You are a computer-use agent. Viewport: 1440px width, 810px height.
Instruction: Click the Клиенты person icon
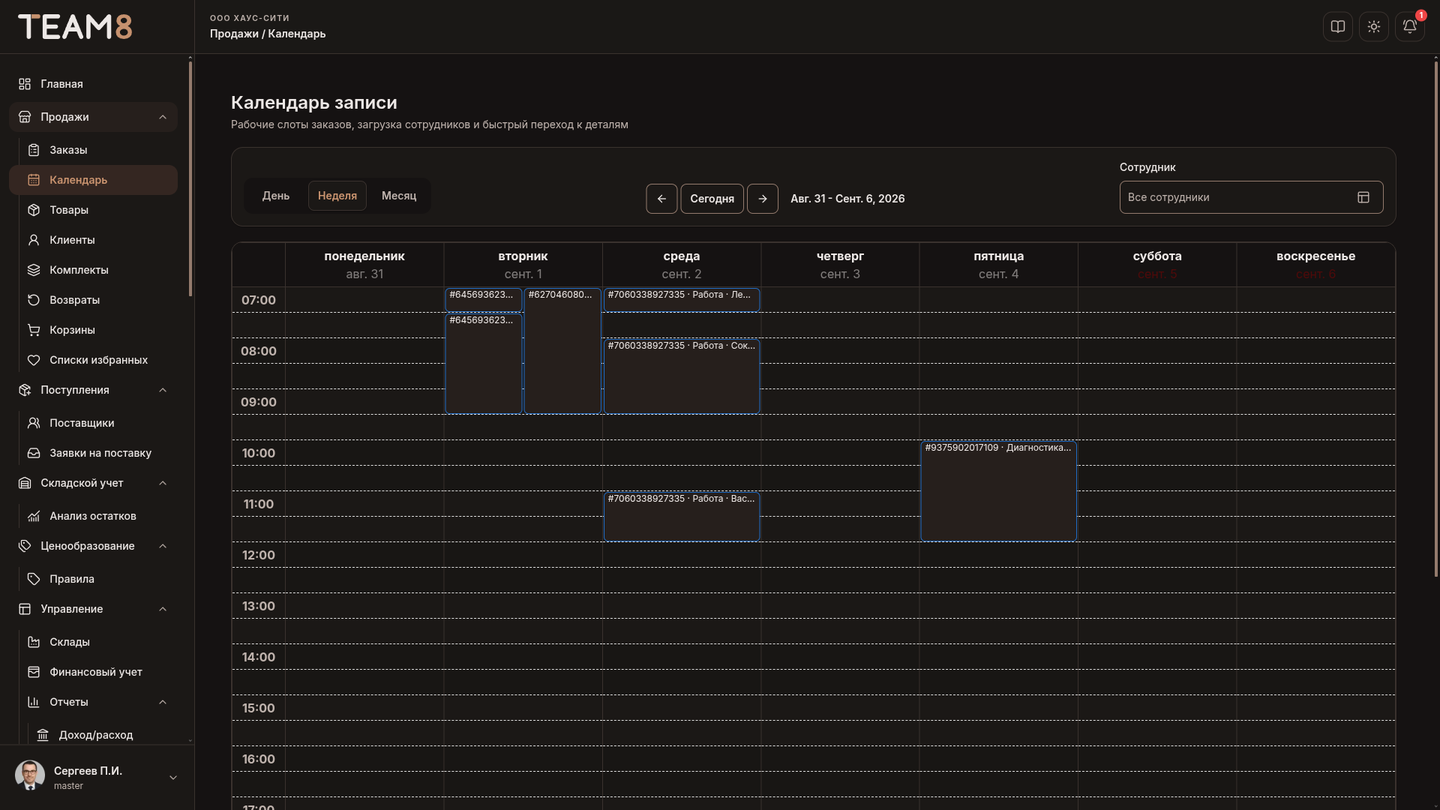coord(34,240)
